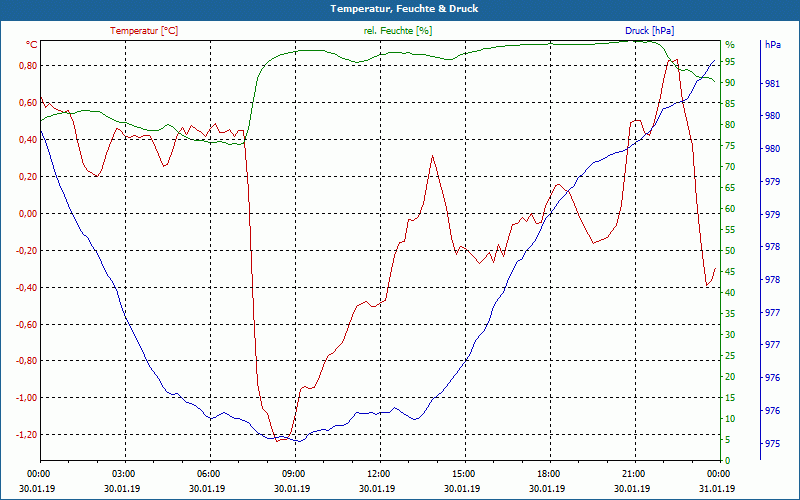Click the 35 value on the humidity axis
Viewport: 800px width, 500px height.
point(730,314)
